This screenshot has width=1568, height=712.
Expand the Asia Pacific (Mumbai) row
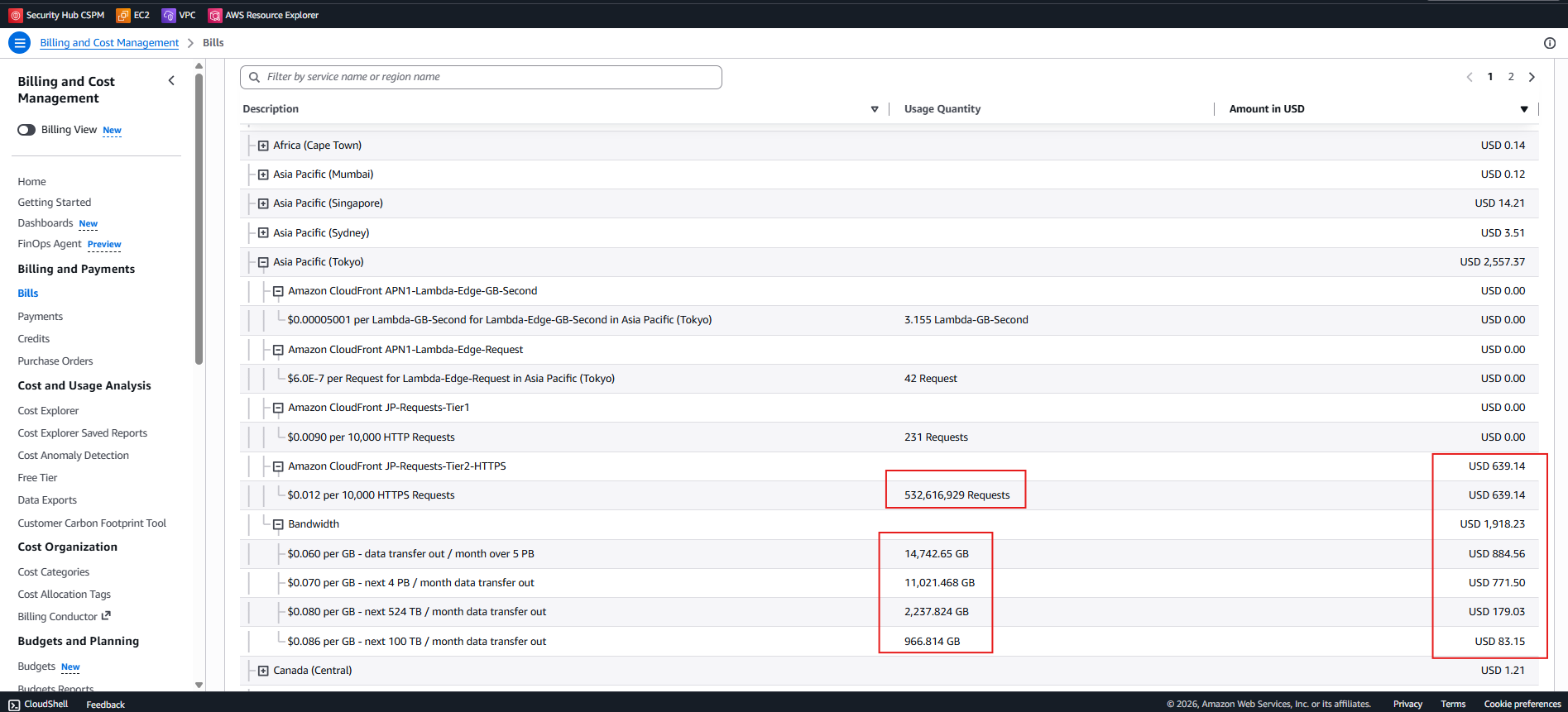(263, 174)
